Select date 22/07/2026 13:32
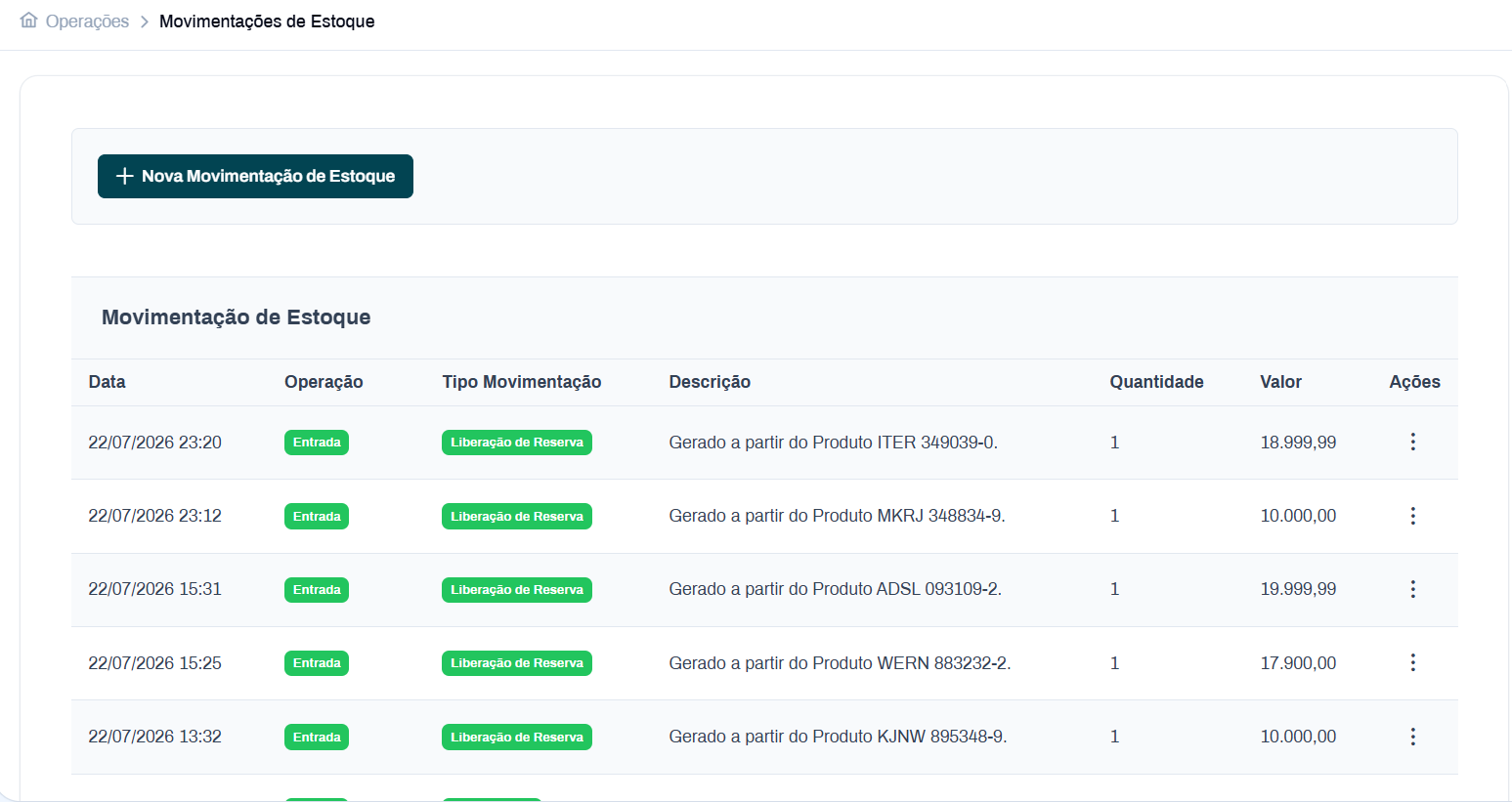This screenshot has height=802, width=1512. [154, 737]
